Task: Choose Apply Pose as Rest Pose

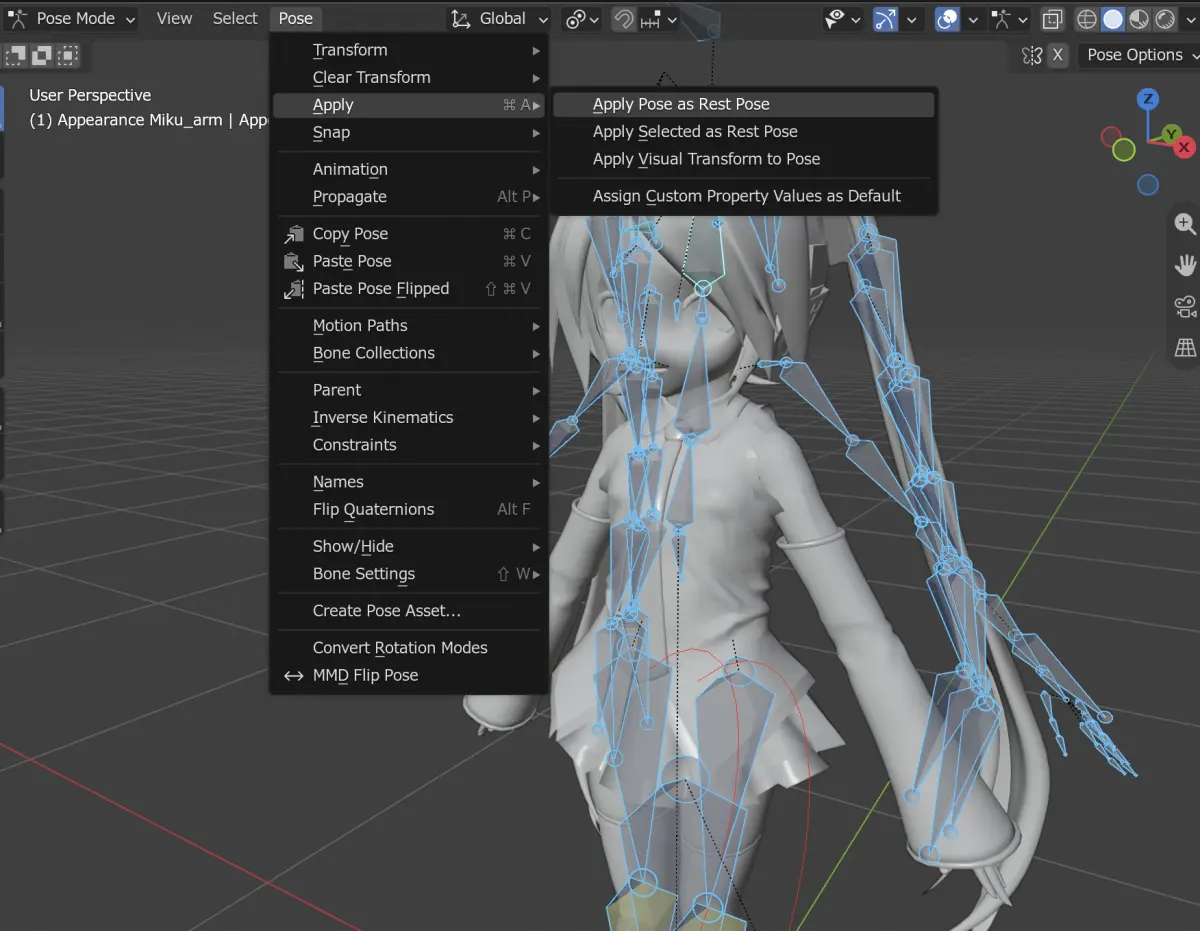Action: 743,104
